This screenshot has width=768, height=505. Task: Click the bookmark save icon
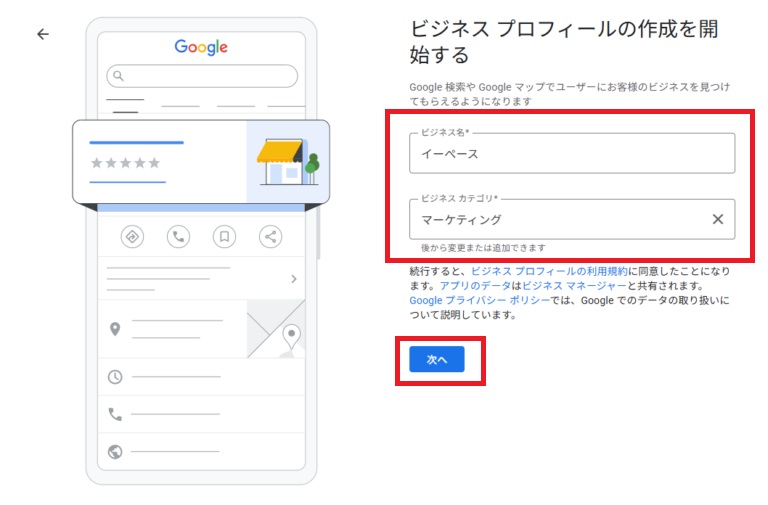(x=224, y=237)
